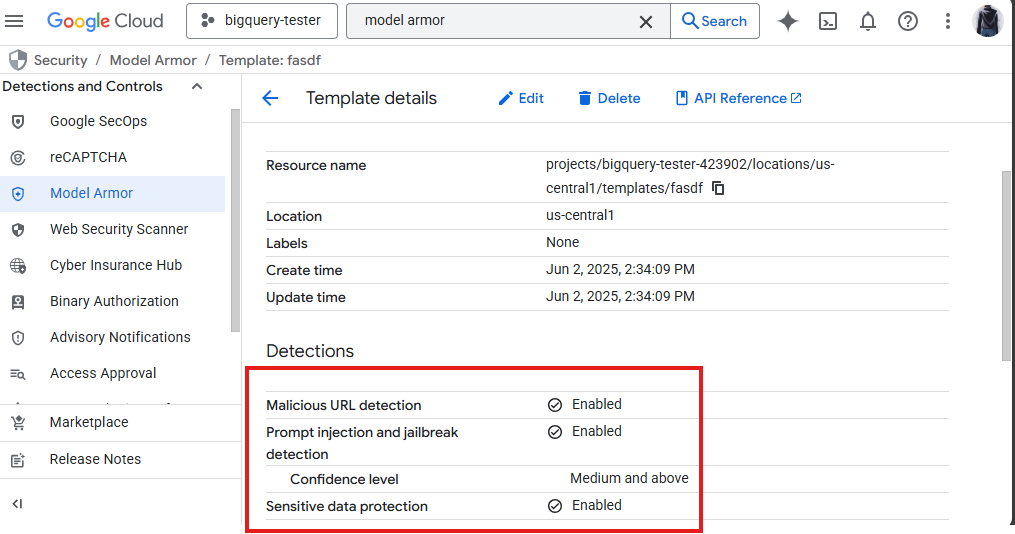Open the three-dot settings menu

point(948,21)
